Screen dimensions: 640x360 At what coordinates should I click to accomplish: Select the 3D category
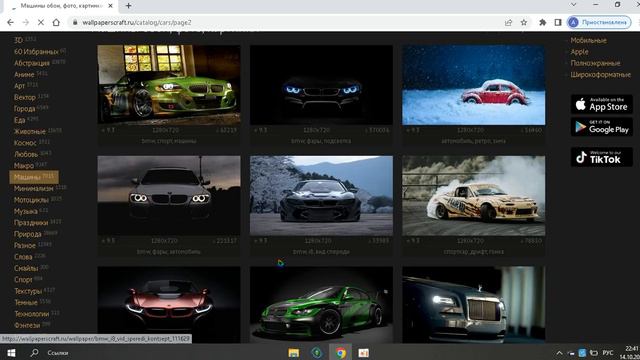click(x=18, y=40)
